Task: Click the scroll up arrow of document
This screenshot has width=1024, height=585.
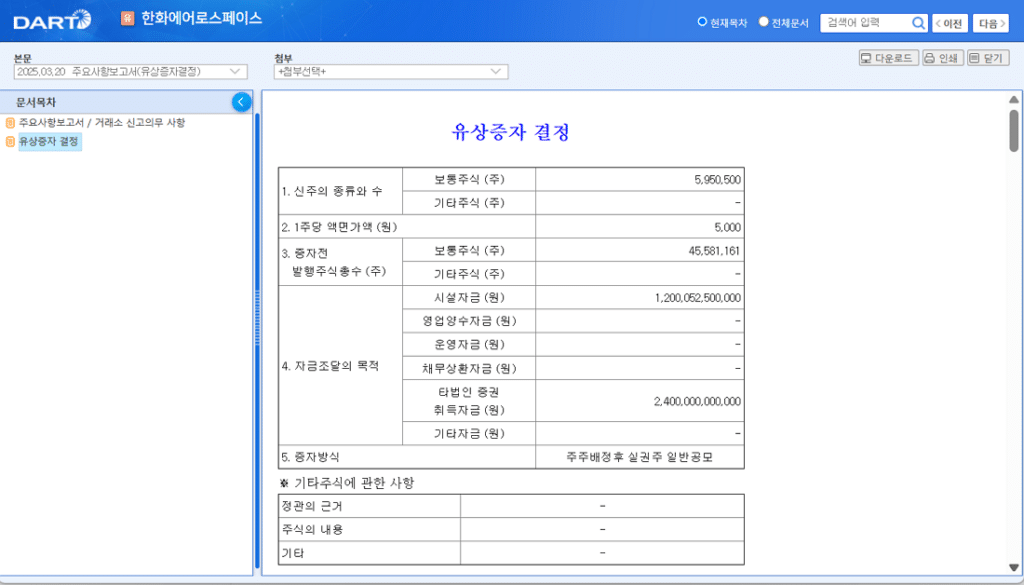Action: tap(1014, 100)
